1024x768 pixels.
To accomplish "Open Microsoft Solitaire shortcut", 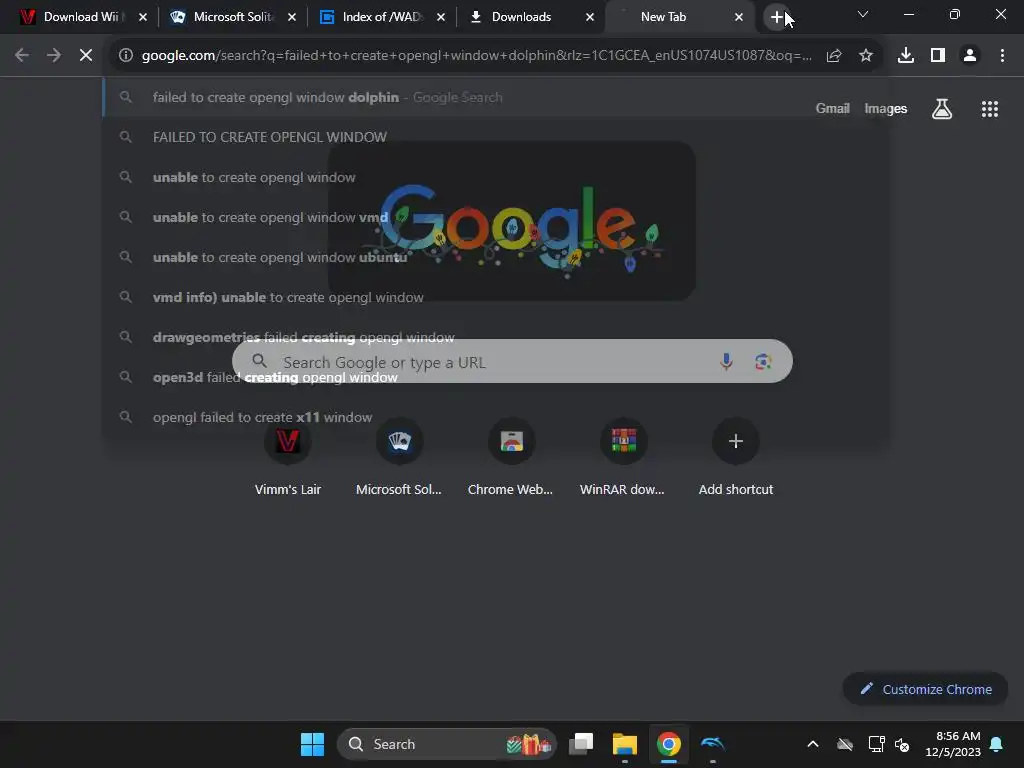I will coord(399,457).
